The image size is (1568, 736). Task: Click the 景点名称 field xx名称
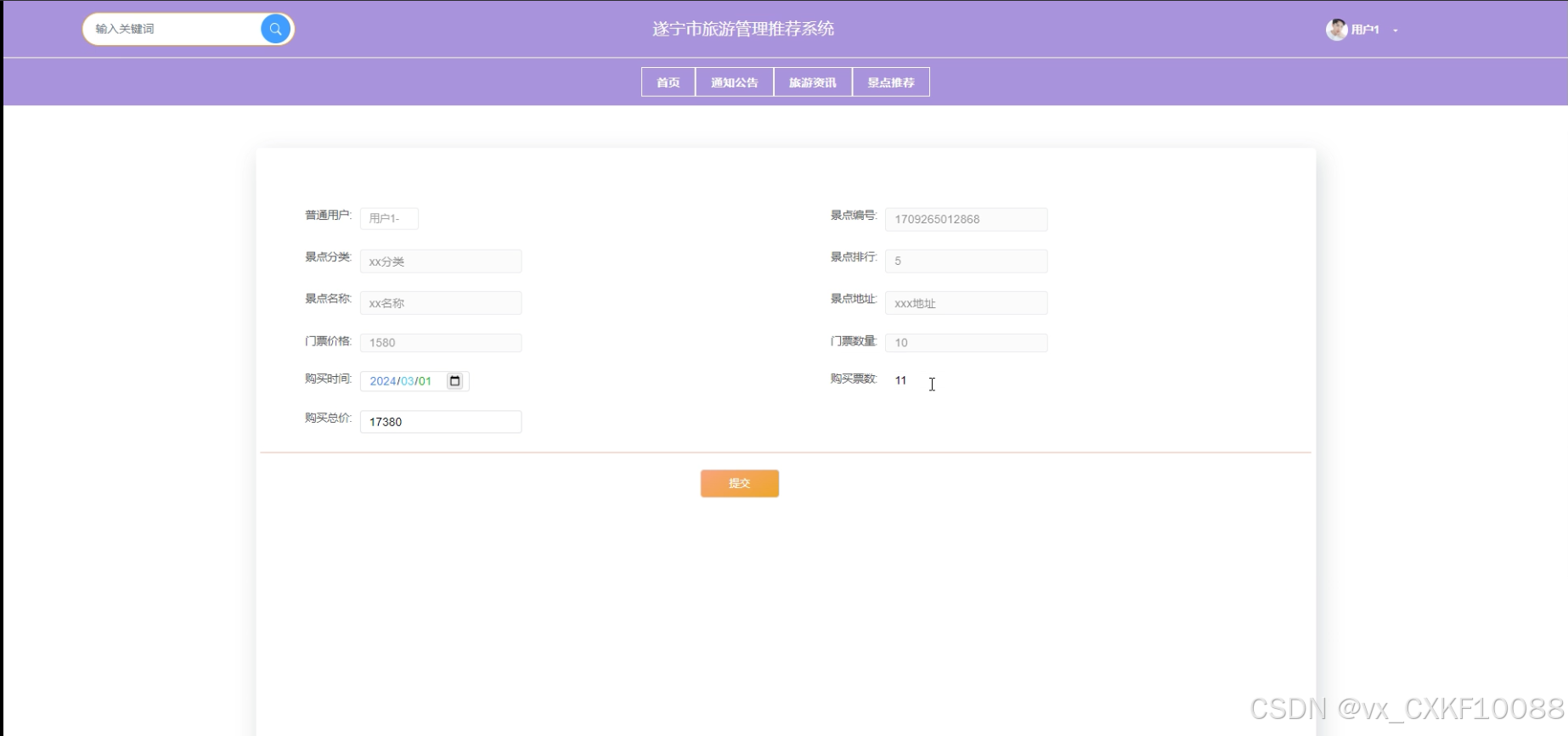click(x=441, y=303)
